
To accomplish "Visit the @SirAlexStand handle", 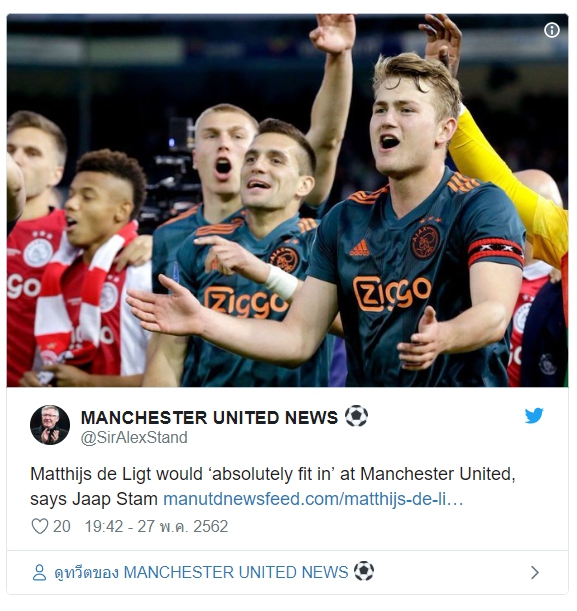I will [134, 437].
